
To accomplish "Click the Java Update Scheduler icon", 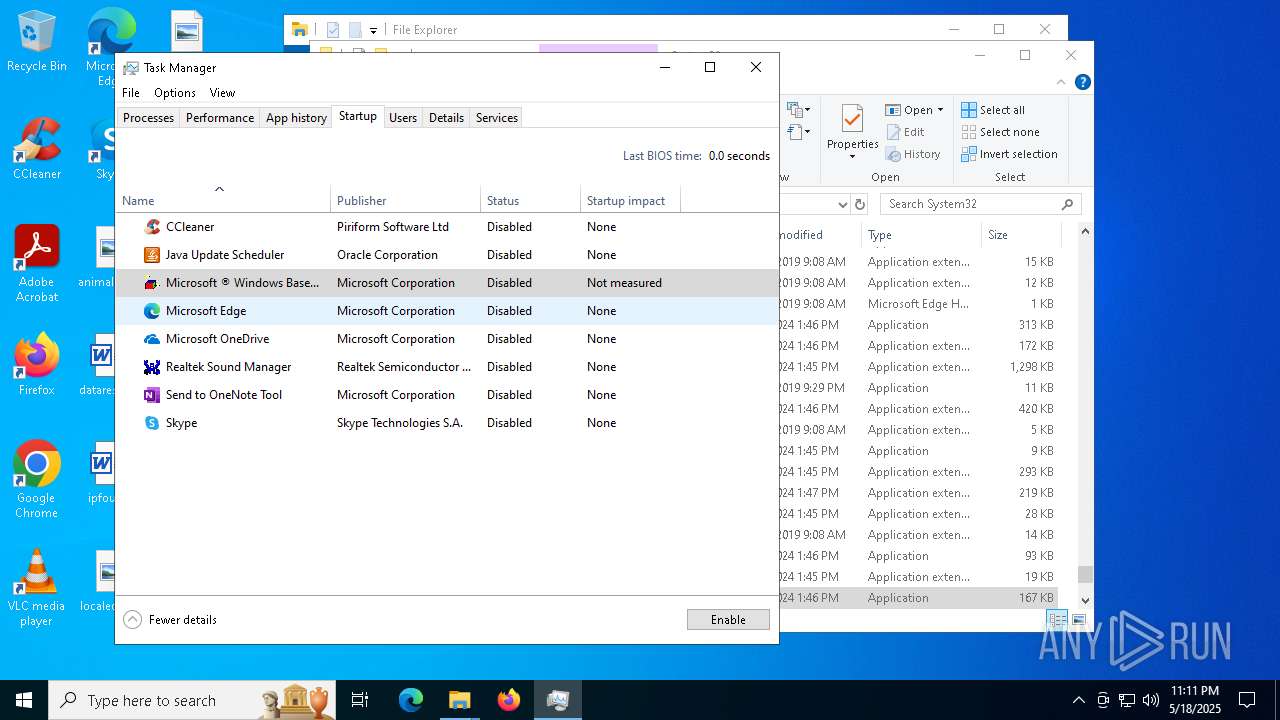I will coord(152,255).
